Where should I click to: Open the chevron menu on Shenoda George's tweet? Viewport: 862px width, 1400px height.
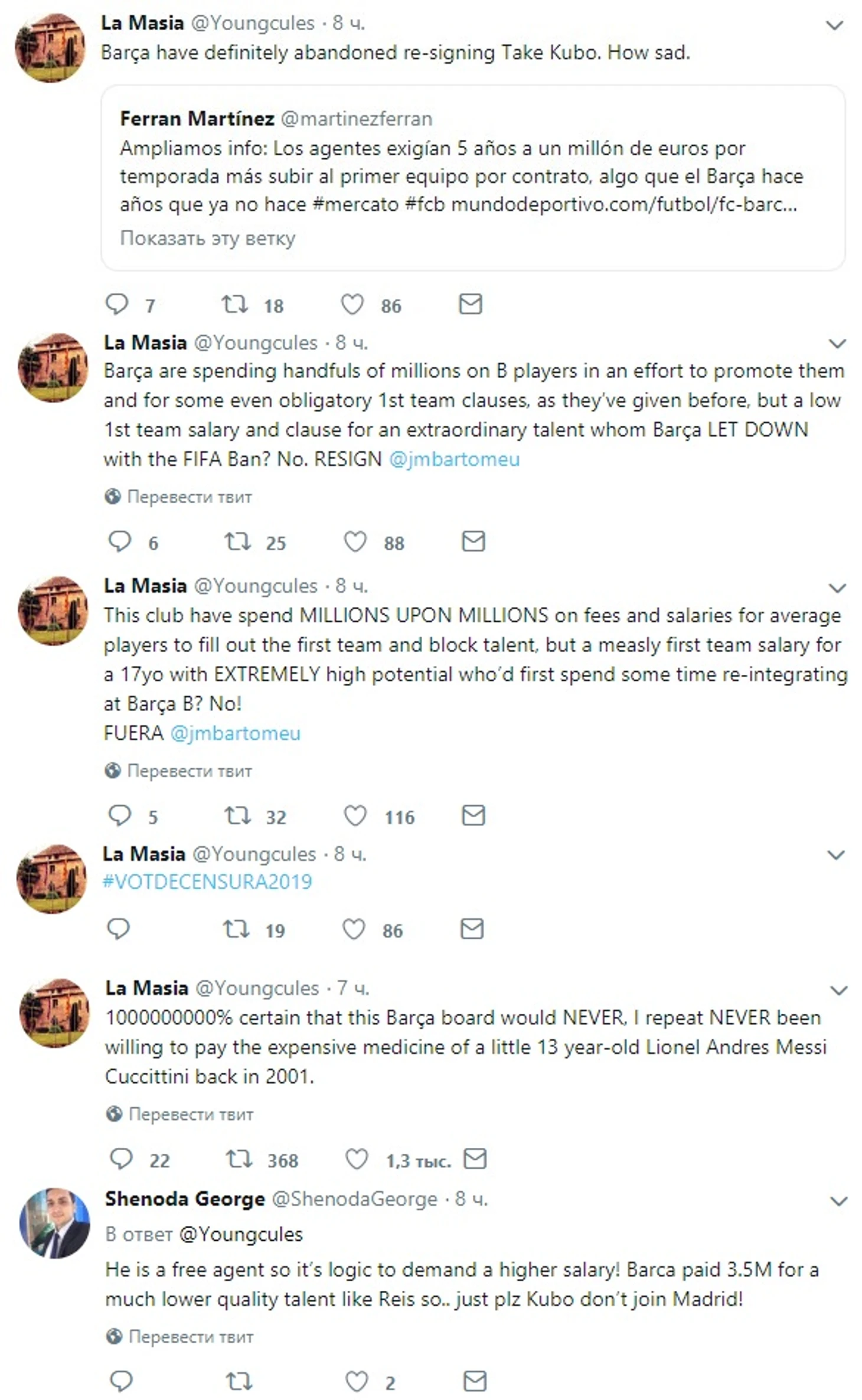coord(838,1200)
